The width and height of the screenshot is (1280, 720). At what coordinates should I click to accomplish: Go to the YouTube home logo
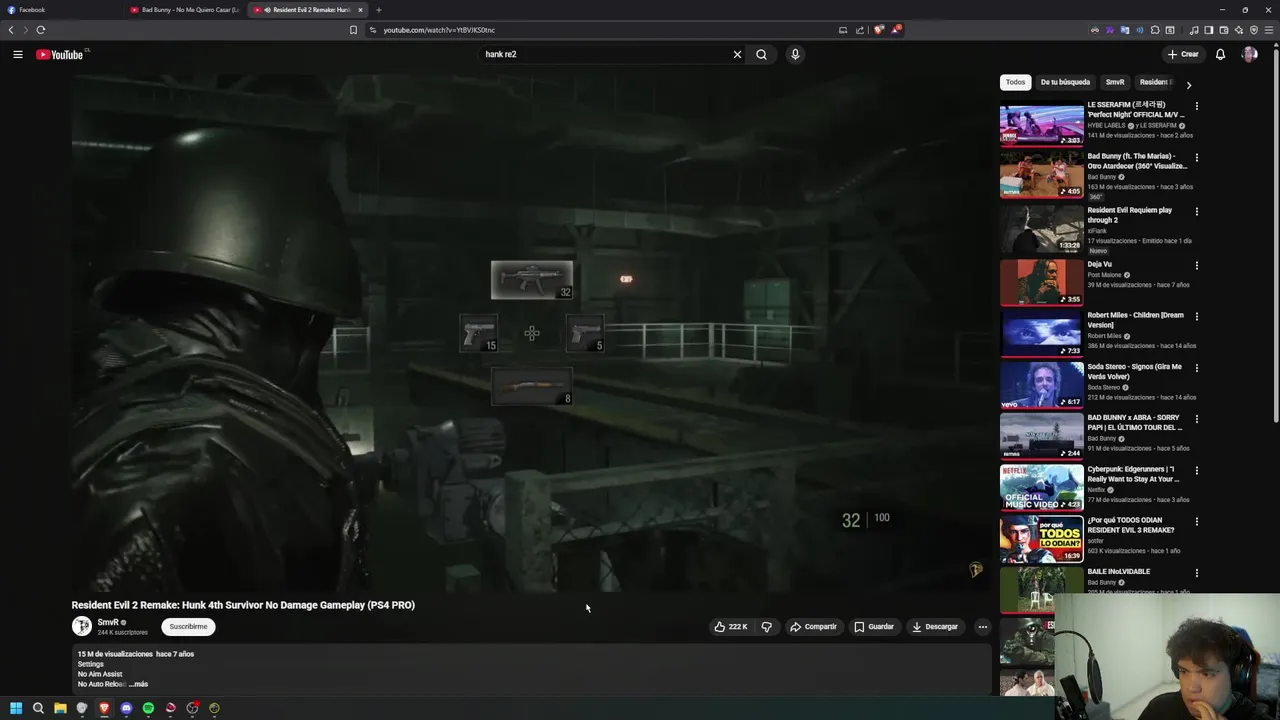[60, 54]
